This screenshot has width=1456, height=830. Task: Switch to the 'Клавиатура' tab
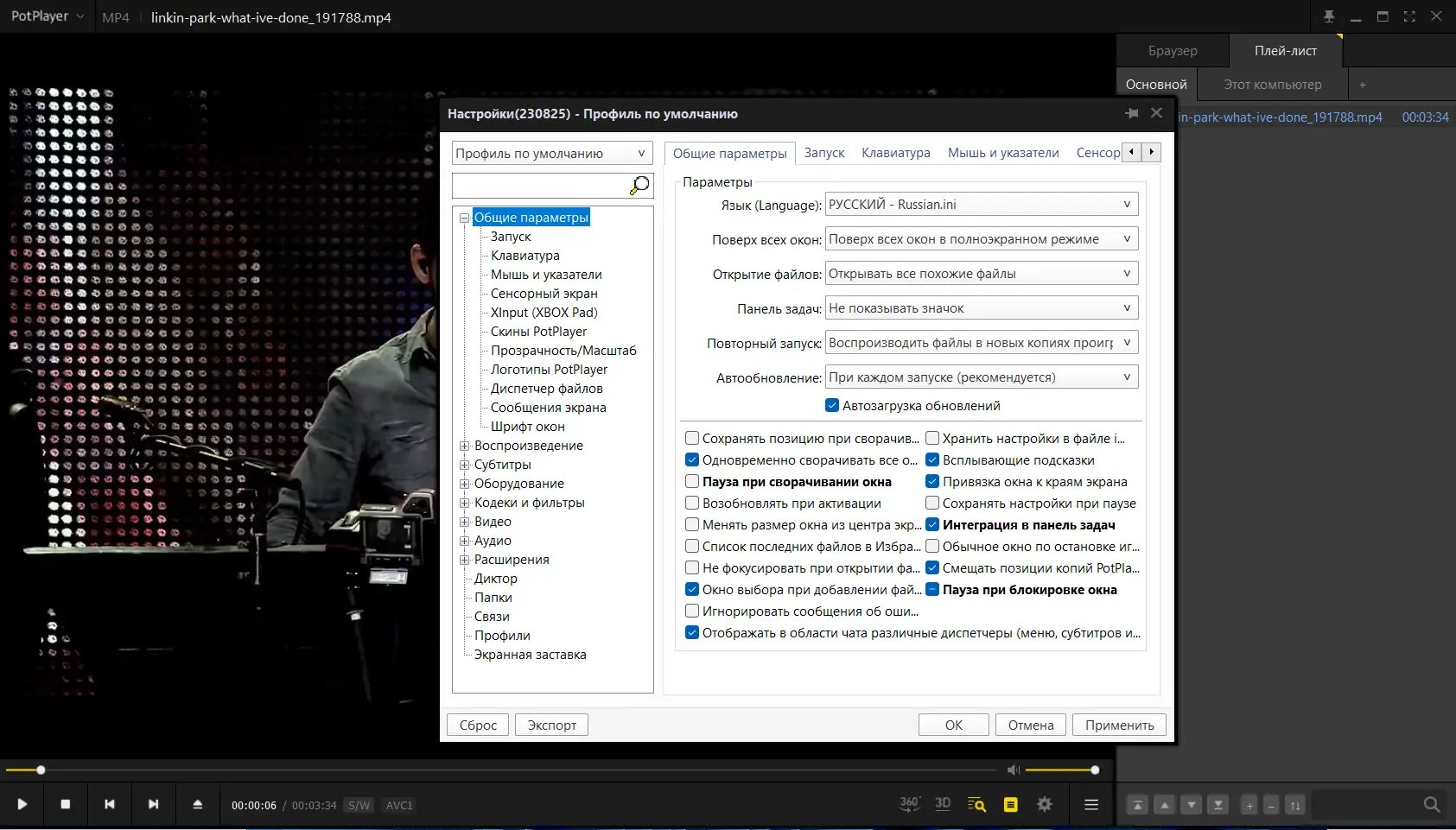click(895, 153)
